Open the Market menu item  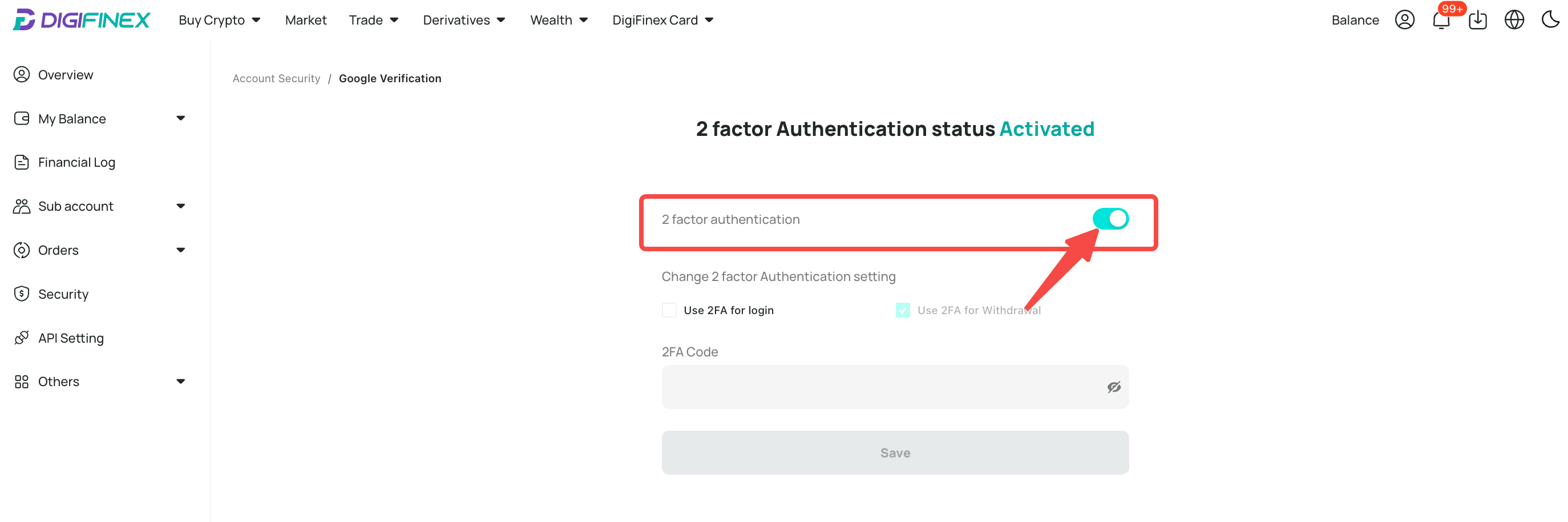pos(306,20)
